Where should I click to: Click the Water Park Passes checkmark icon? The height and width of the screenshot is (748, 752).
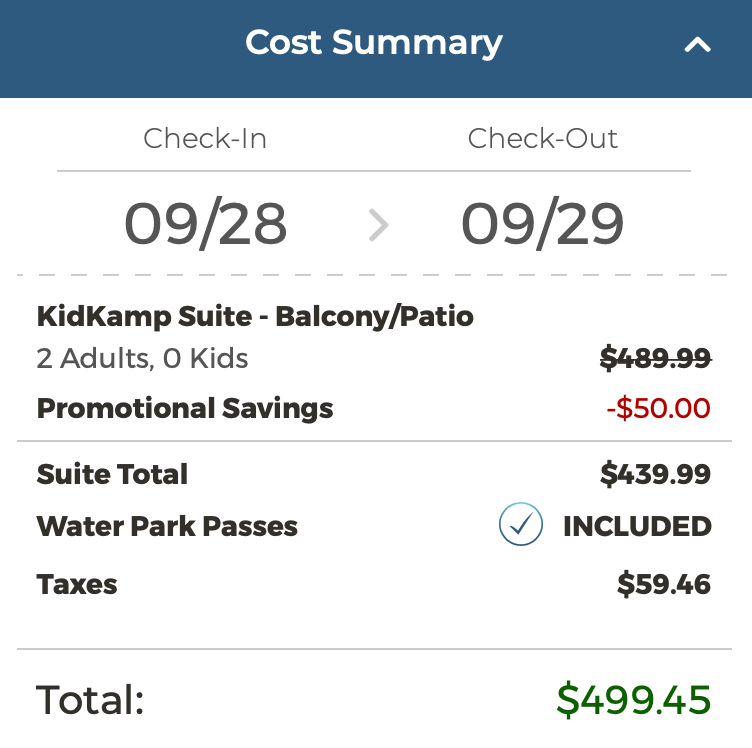pos(521,526)
